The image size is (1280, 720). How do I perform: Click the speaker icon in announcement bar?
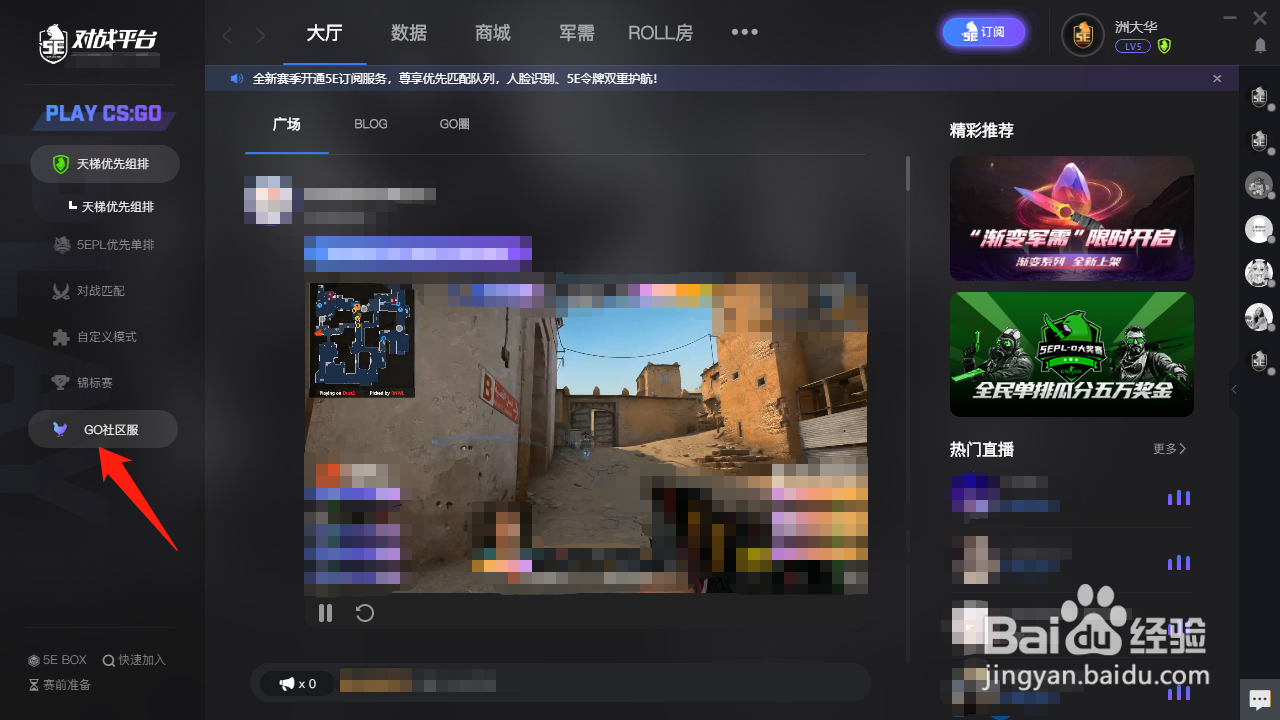237,78
